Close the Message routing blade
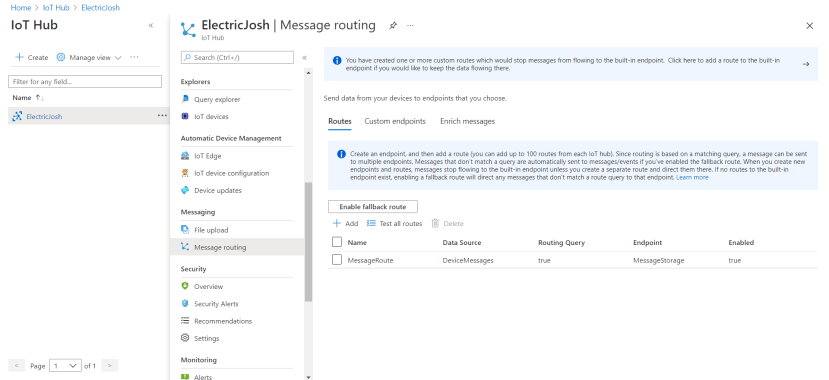Viewport: 829px width, 380px height. [x=809, y=25]
